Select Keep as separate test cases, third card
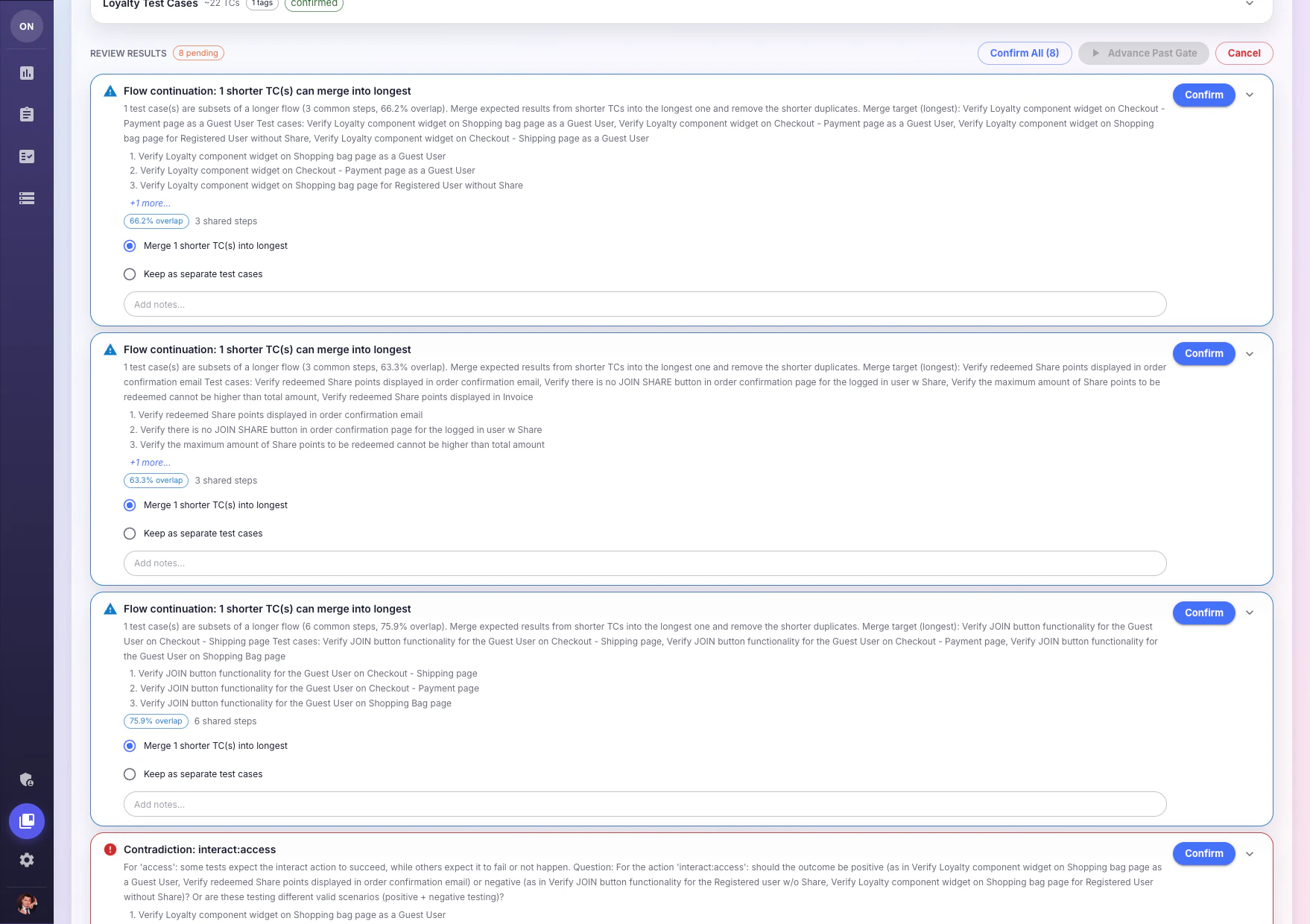This screenshot has height=924, width=1310. [130, 774]
